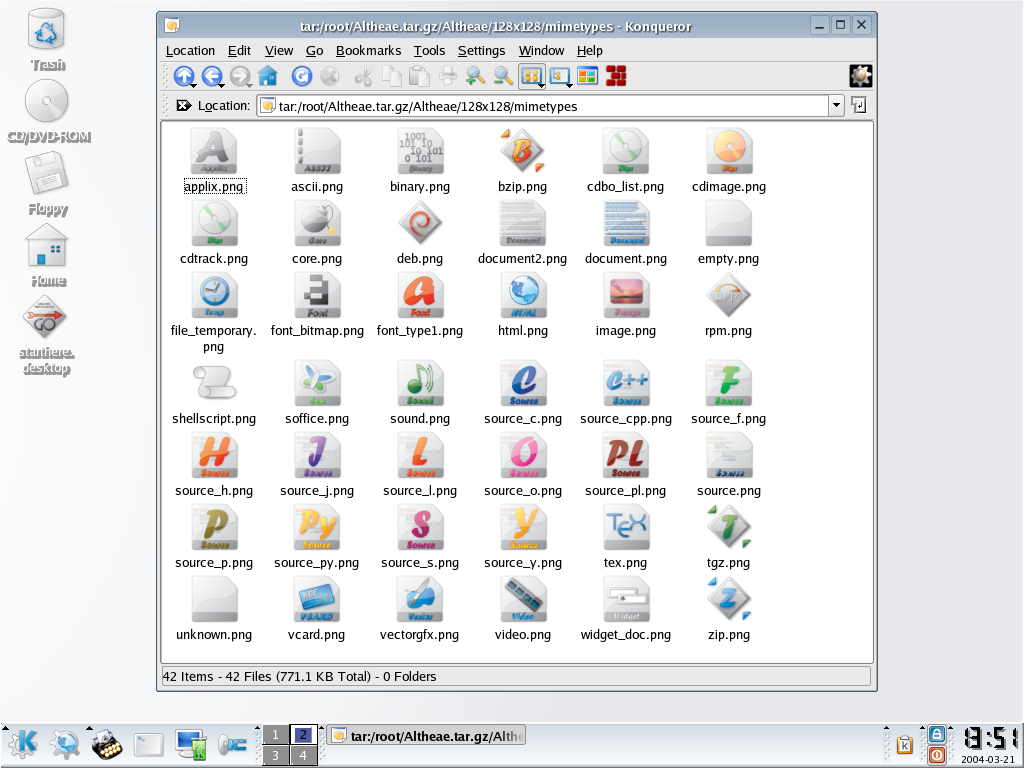
Task: Zoom out on icons (magnifier minus)
Action: click(x=502, y=76)
